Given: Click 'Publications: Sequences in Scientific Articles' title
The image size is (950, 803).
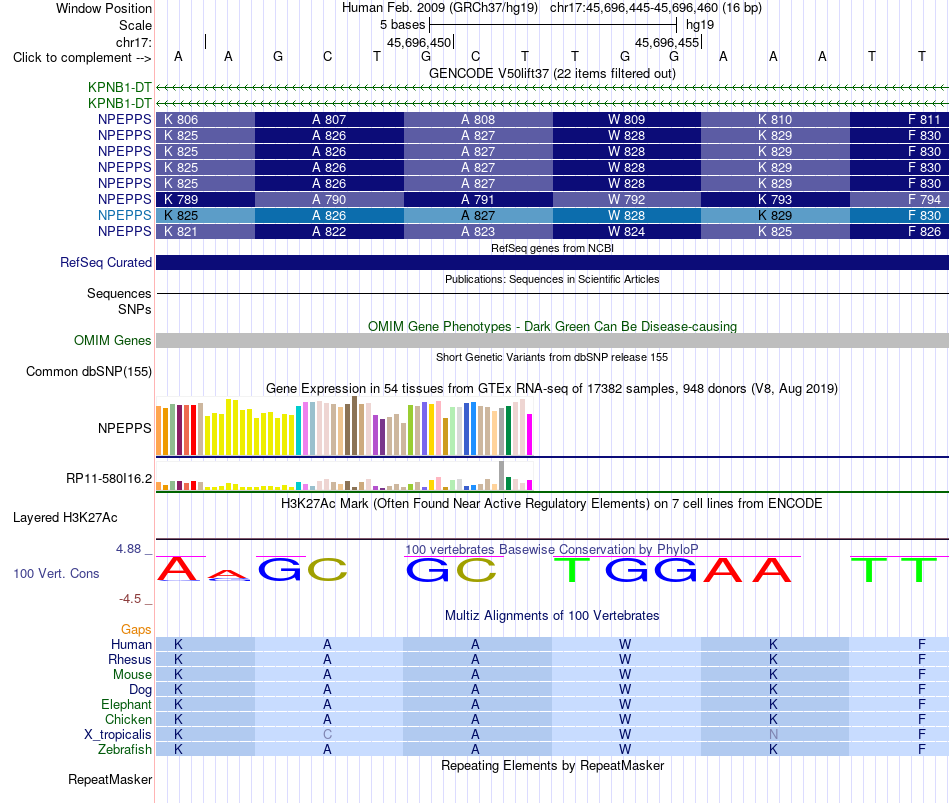Looking at the screenshot, I should [x=552, y=279].
